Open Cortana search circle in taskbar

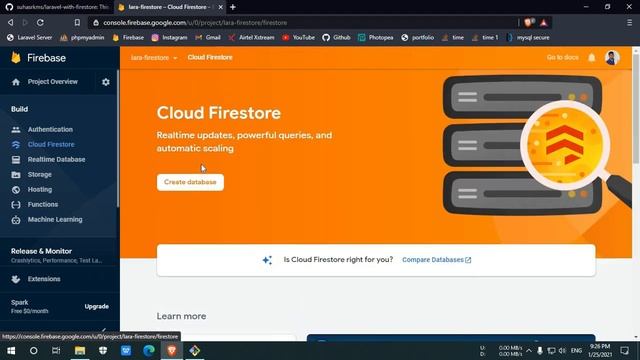(x=33, y=351)
